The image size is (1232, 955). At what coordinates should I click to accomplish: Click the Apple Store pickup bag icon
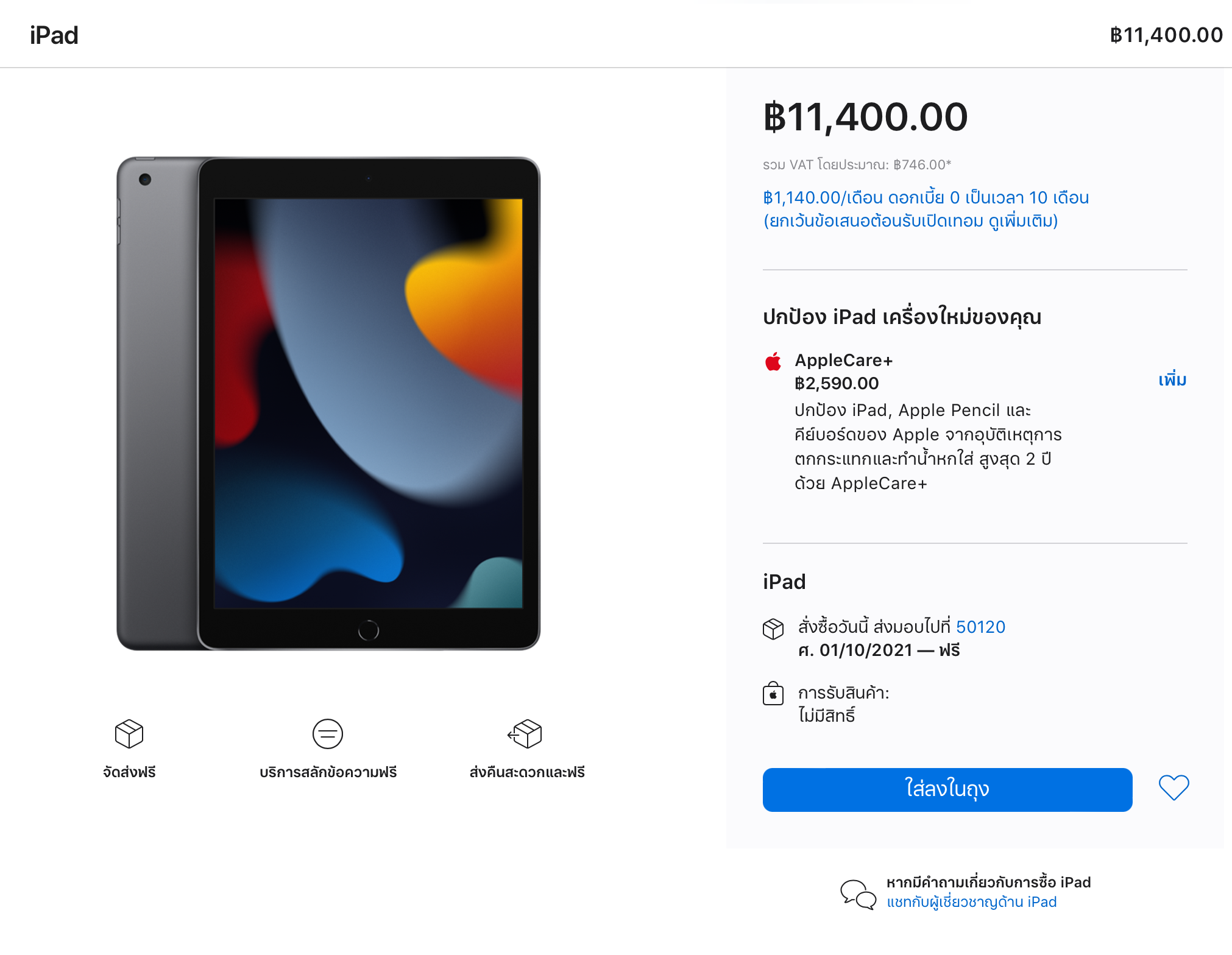pyautogui.click(x=773, y=694)
